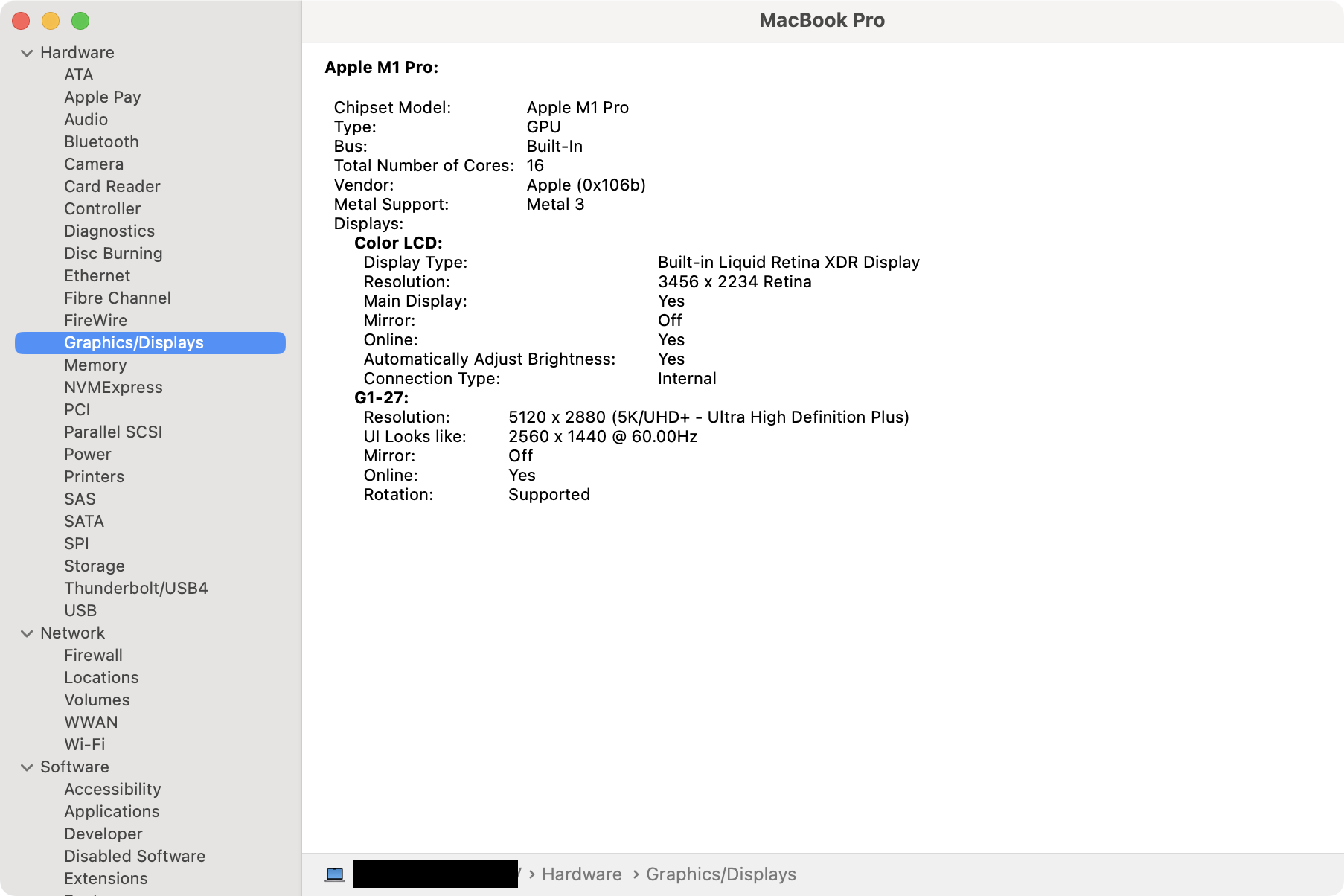This screenshot has width=1344, height=896.
Task: Select SAS in the sidebar
Action: (80, 499)
